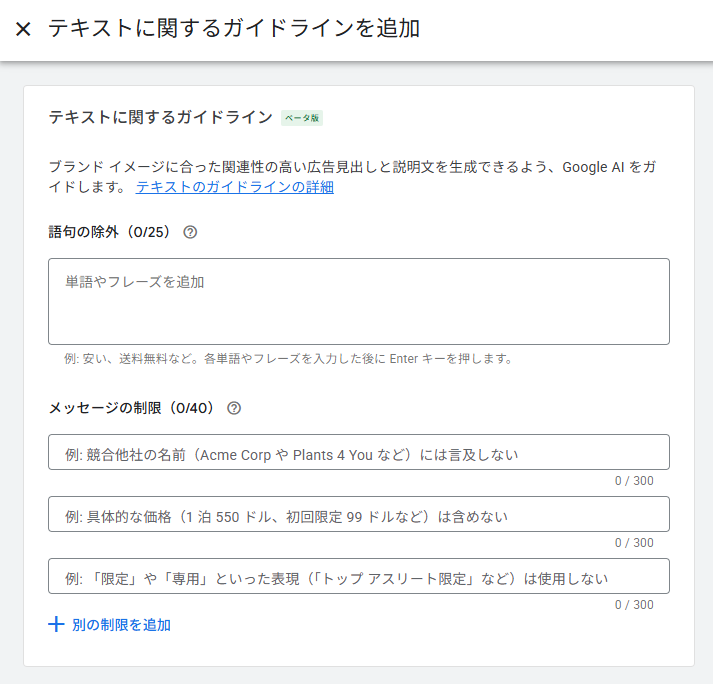Click the plus icon to add a restriction
This screenshot has height=684, width=713.
[56, 625]
